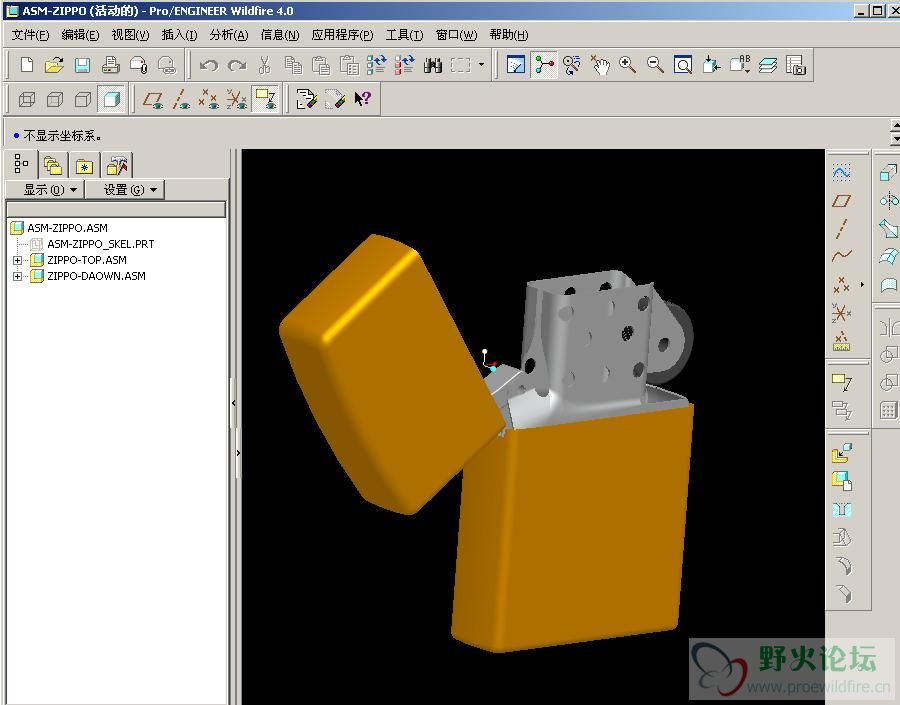Open the 视图(V) menu

[130, 35]
